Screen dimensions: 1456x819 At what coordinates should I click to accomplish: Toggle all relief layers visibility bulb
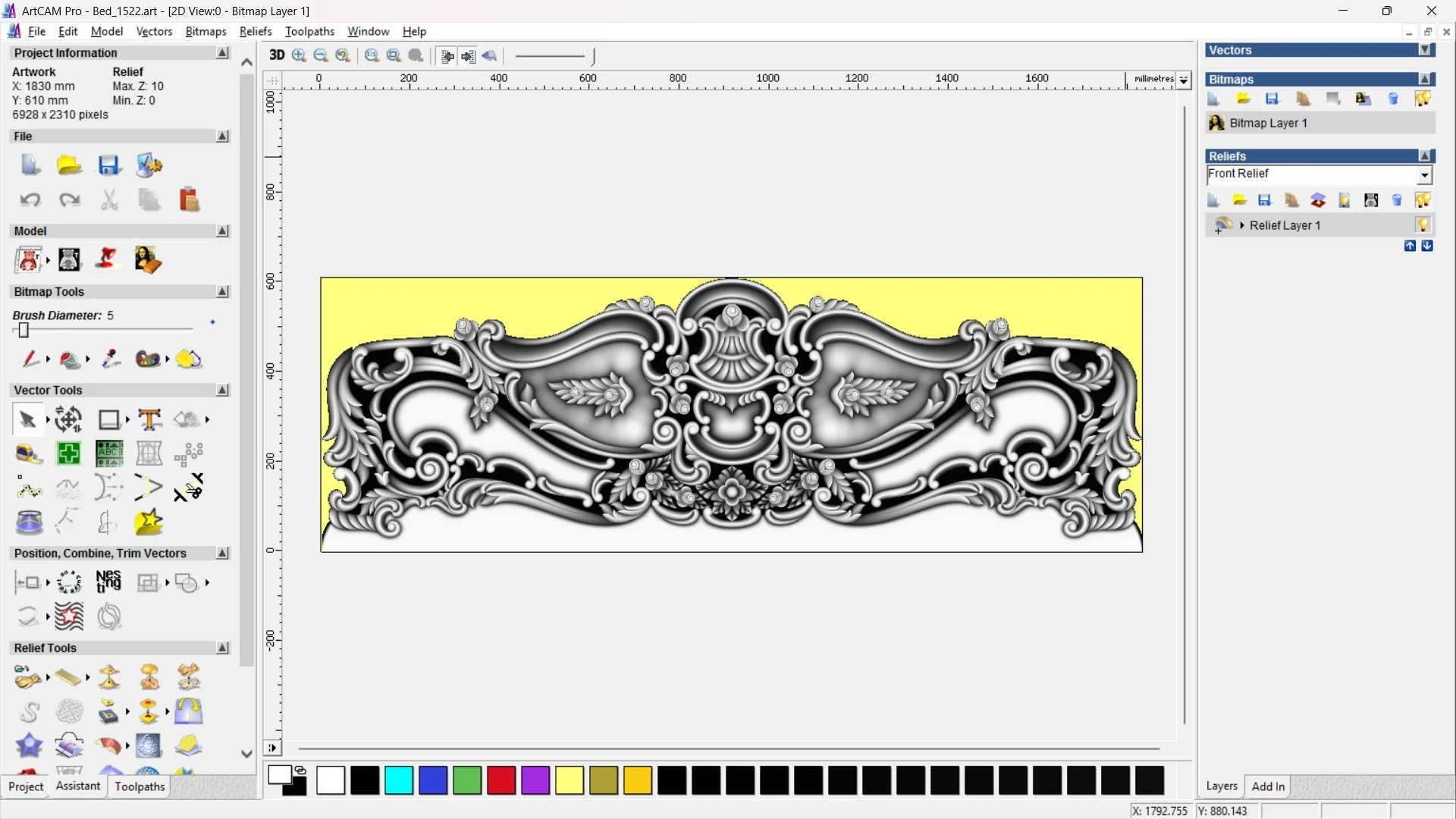click(x=1423, y=200)
